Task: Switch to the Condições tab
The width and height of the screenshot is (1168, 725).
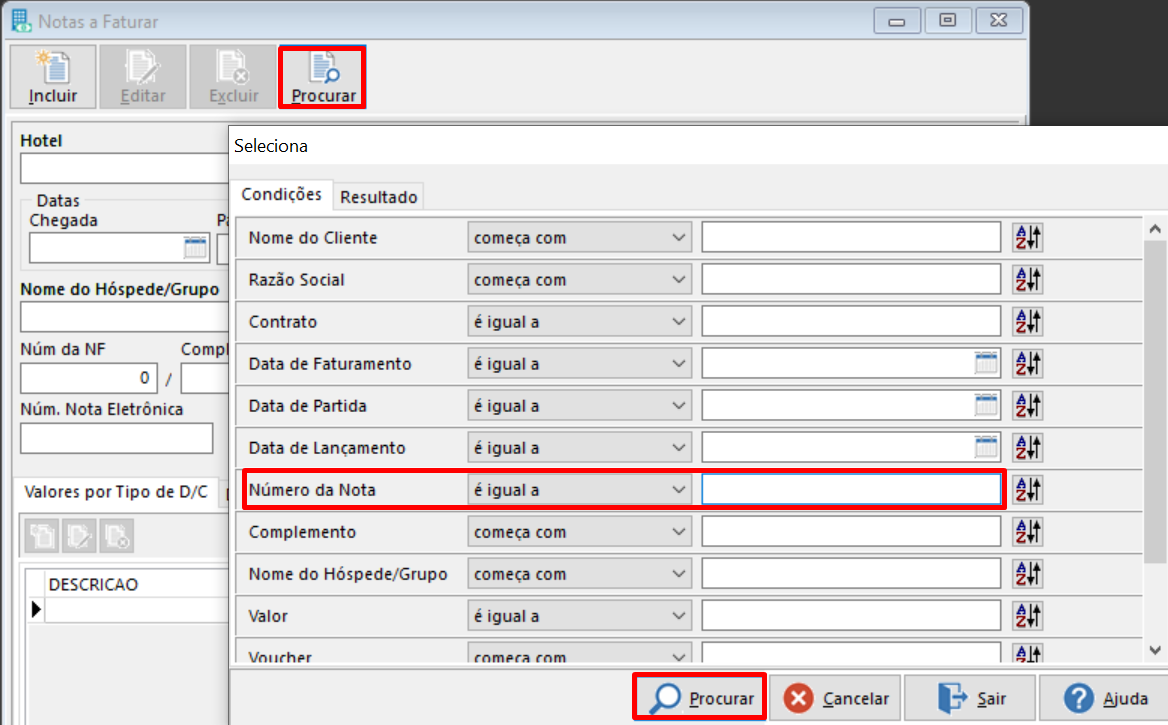Action: [282, 194]
